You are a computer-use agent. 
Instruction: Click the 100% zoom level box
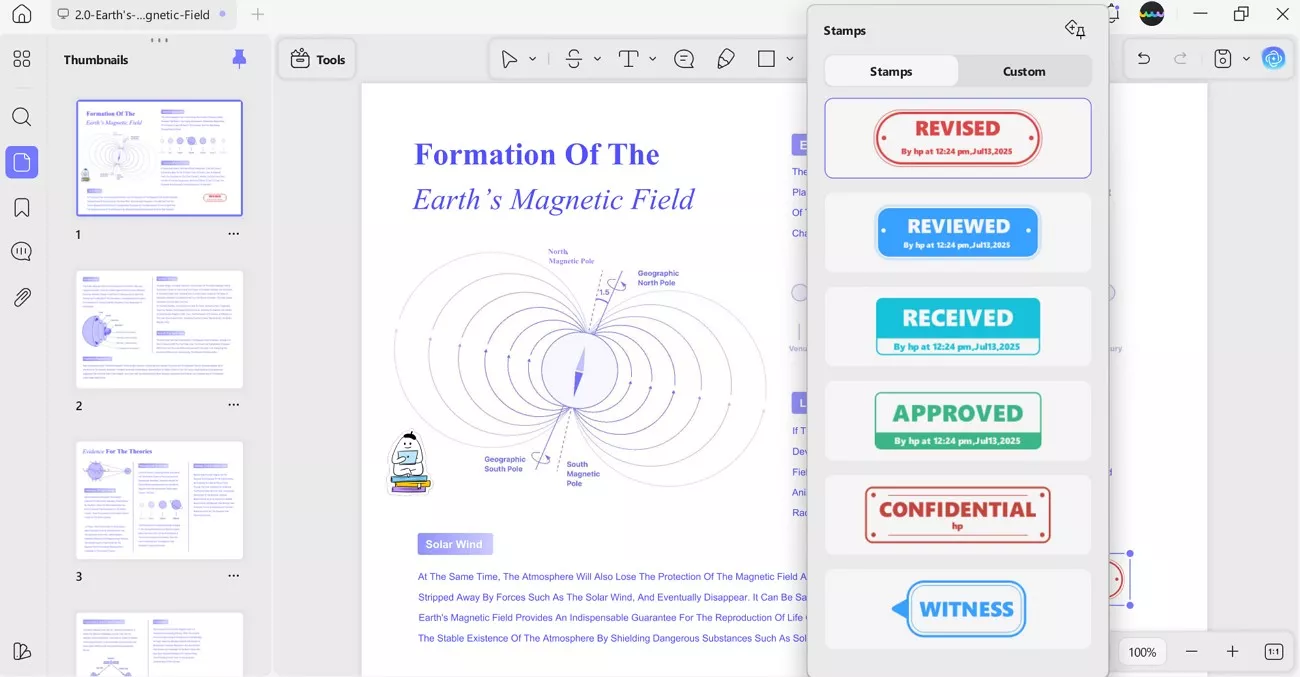coord(1143,651)
